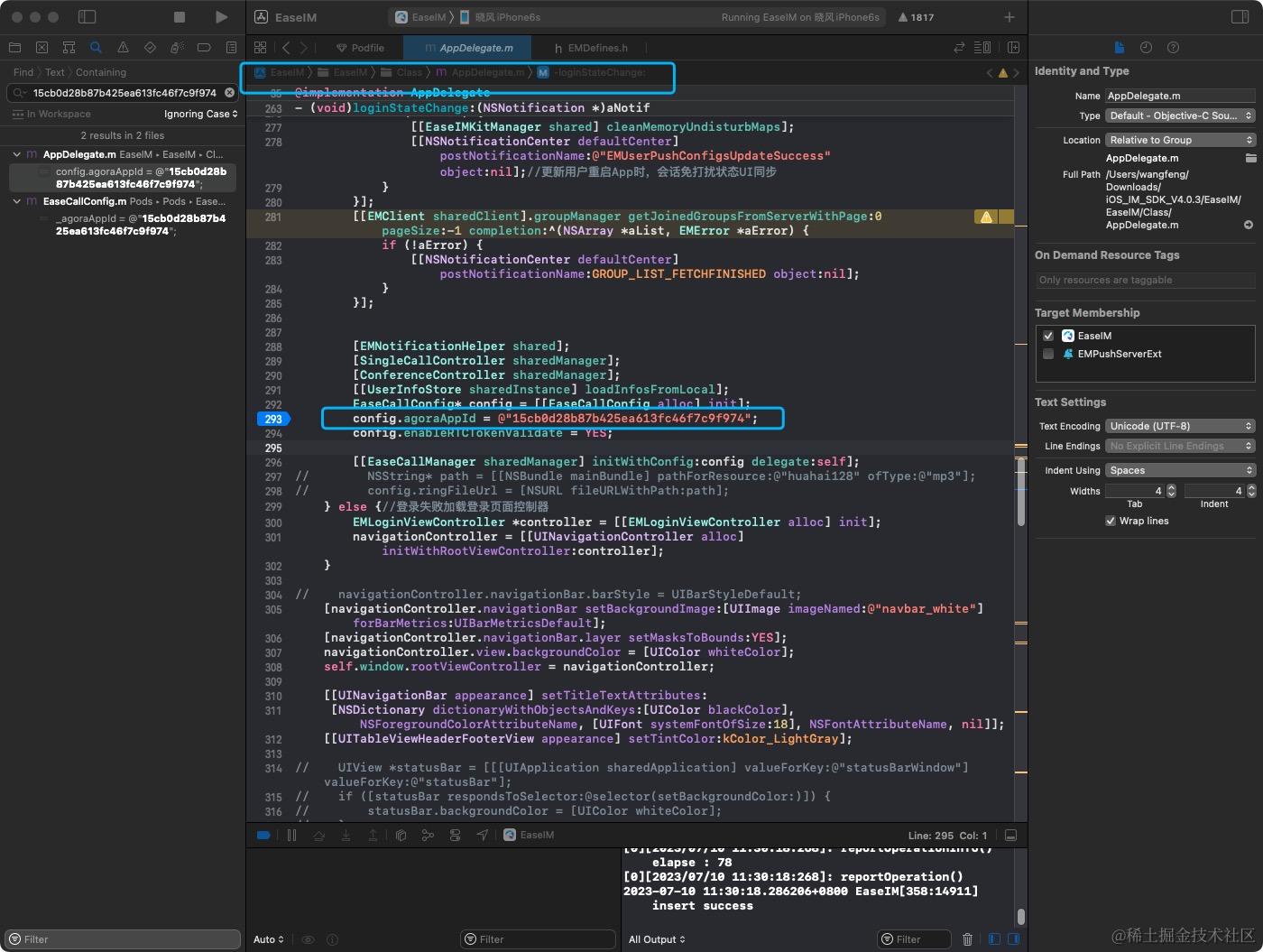1263x952 pixels.
Task: Switch to the Project navigator folder icon
Action: point(14,48)
